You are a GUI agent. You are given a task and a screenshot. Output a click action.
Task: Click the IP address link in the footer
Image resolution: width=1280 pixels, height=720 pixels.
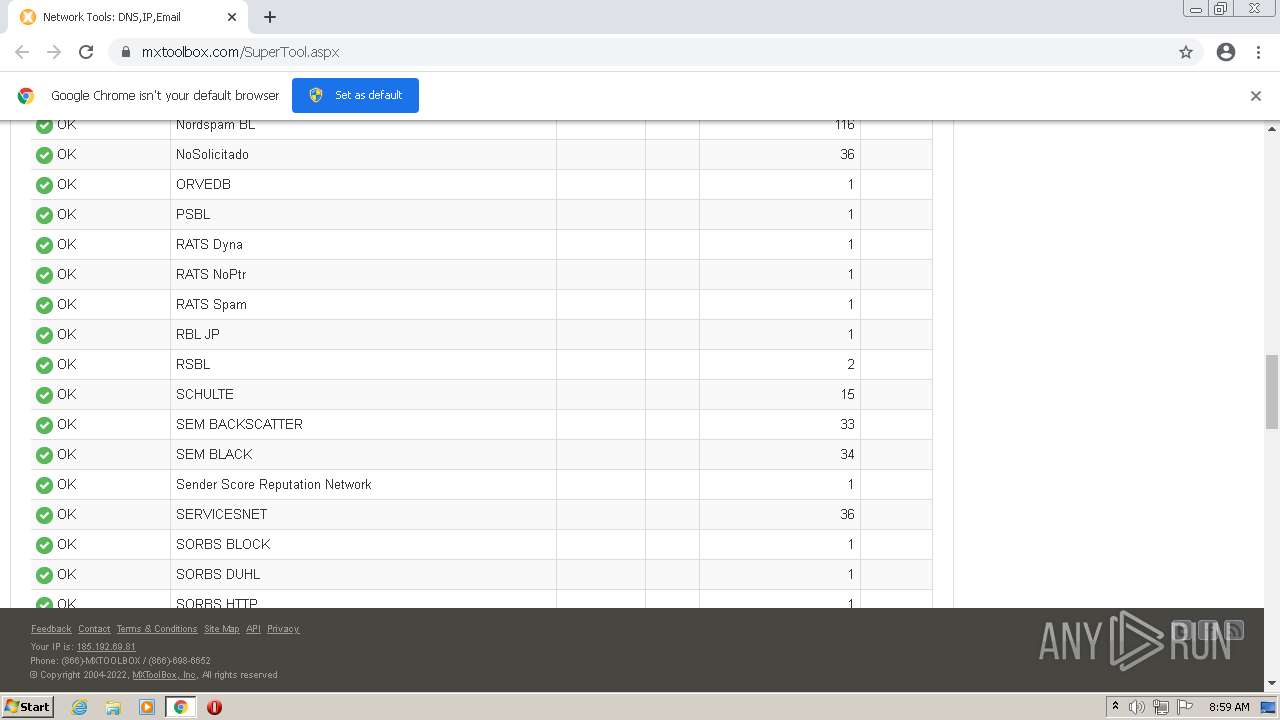point(106,647)
